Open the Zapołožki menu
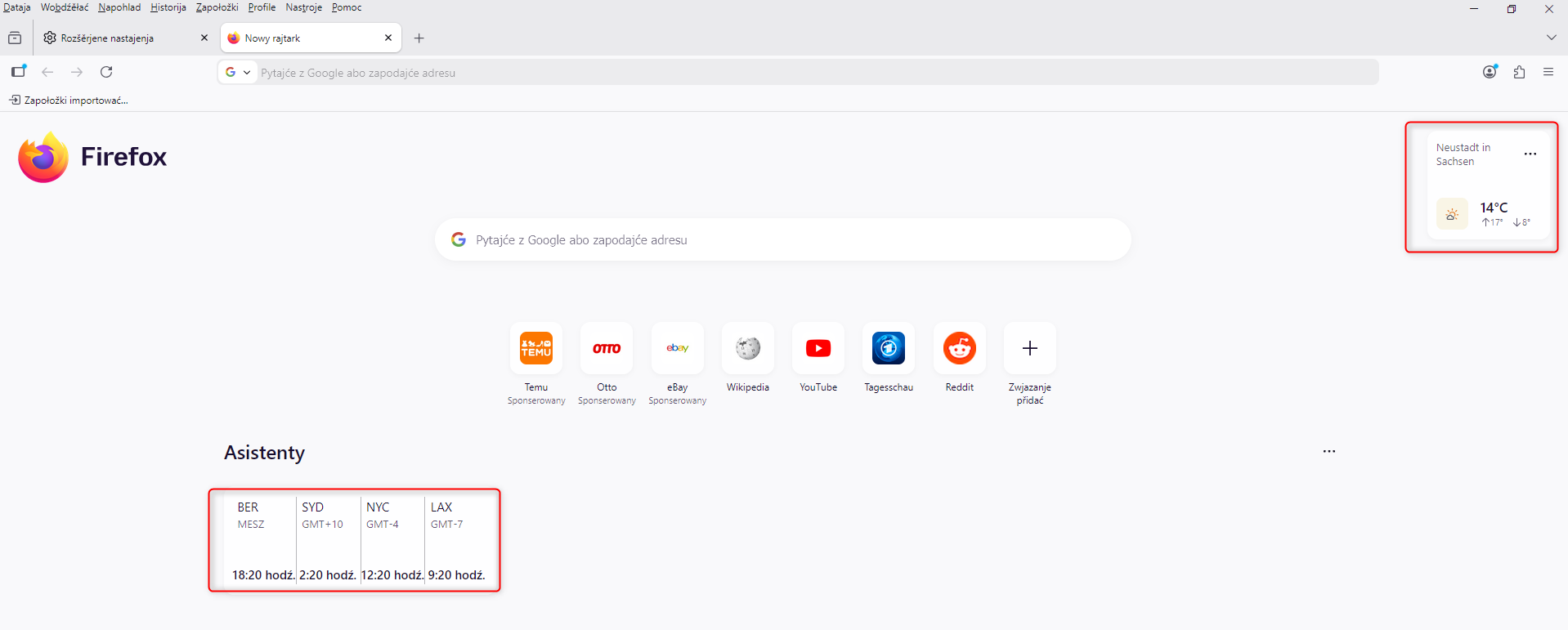Viewport: 1568px width, 630px height. click(x=217, y=7)
